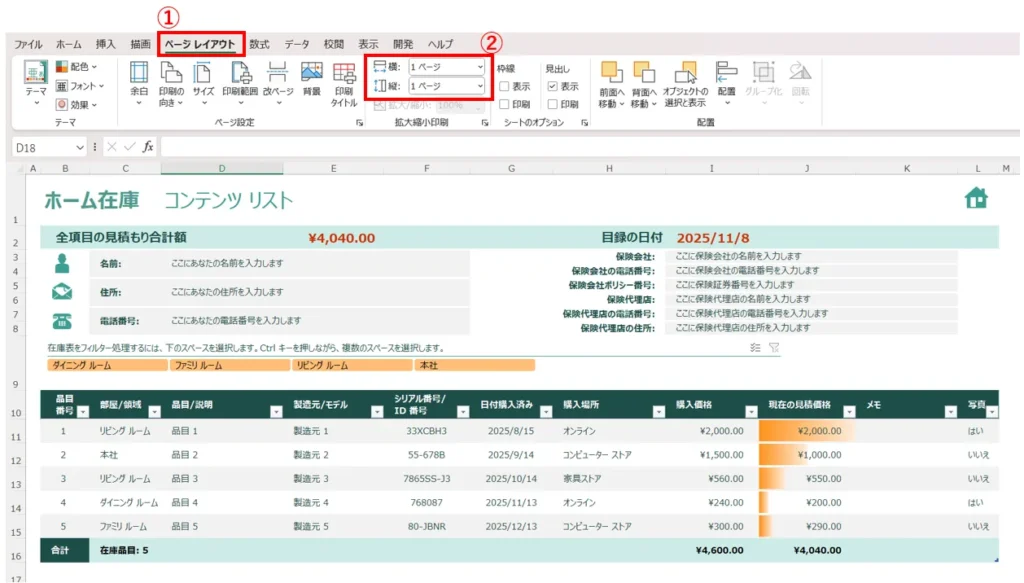Open the 購入場所 column filter dropdown

pyautogui.click(x=660, y=412)
